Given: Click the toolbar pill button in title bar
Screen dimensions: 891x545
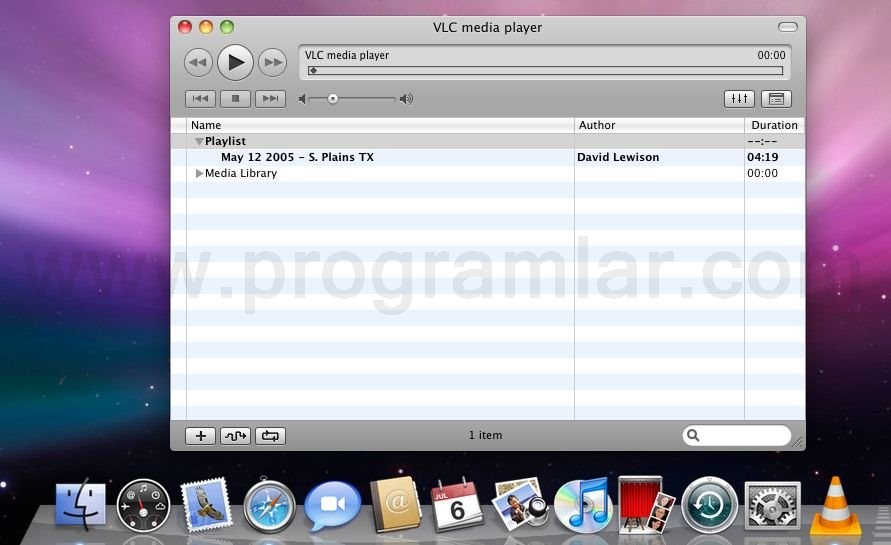Looking at the screenshot, I should [788, 27].
